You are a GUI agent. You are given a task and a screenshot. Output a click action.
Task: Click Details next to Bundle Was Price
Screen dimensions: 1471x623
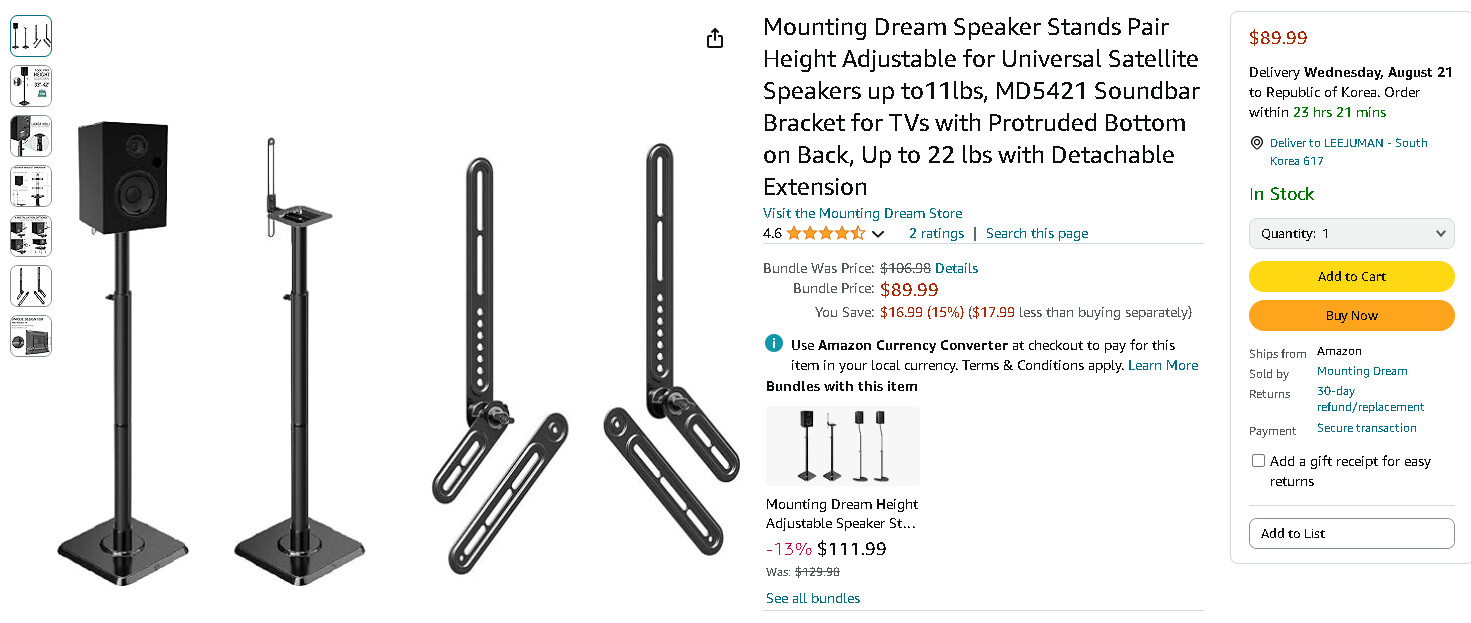[x=956, y=268]
